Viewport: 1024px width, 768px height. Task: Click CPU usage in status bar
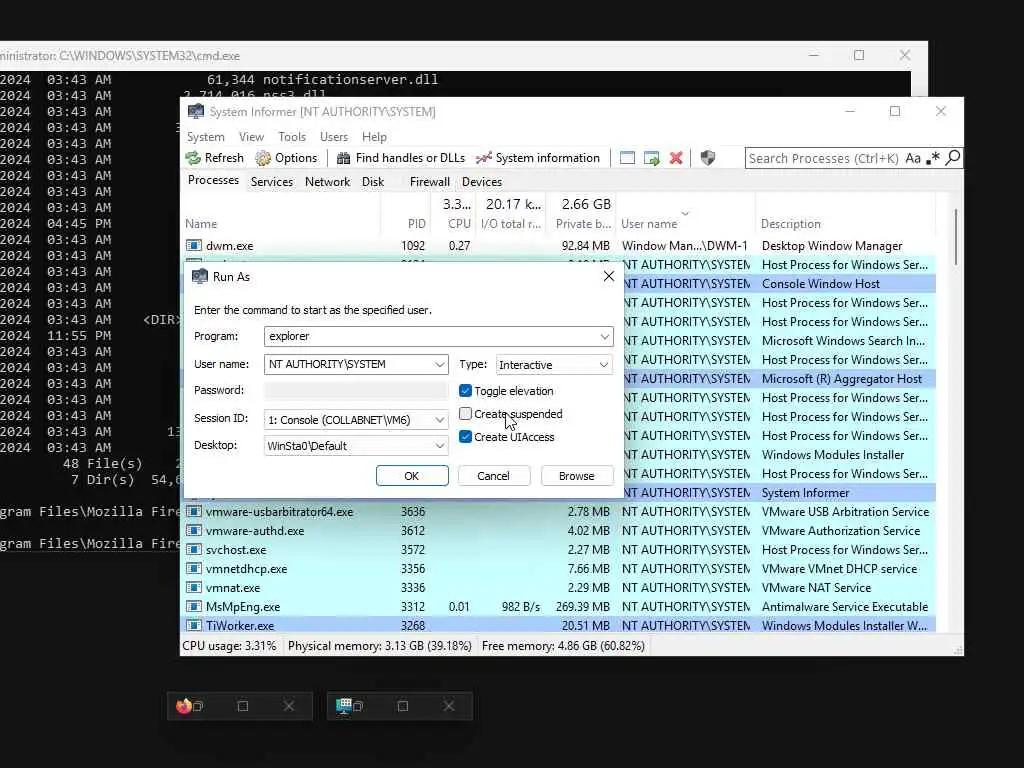[229, 646]
